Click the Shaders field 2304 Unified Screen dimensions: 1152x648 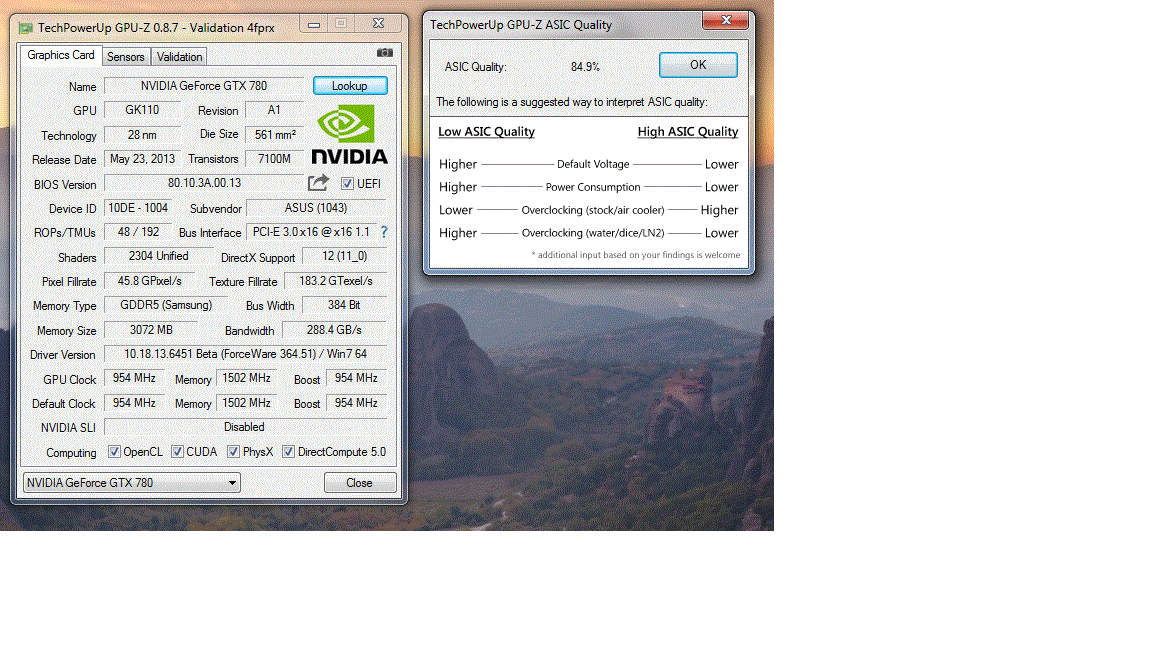point(159,256)
